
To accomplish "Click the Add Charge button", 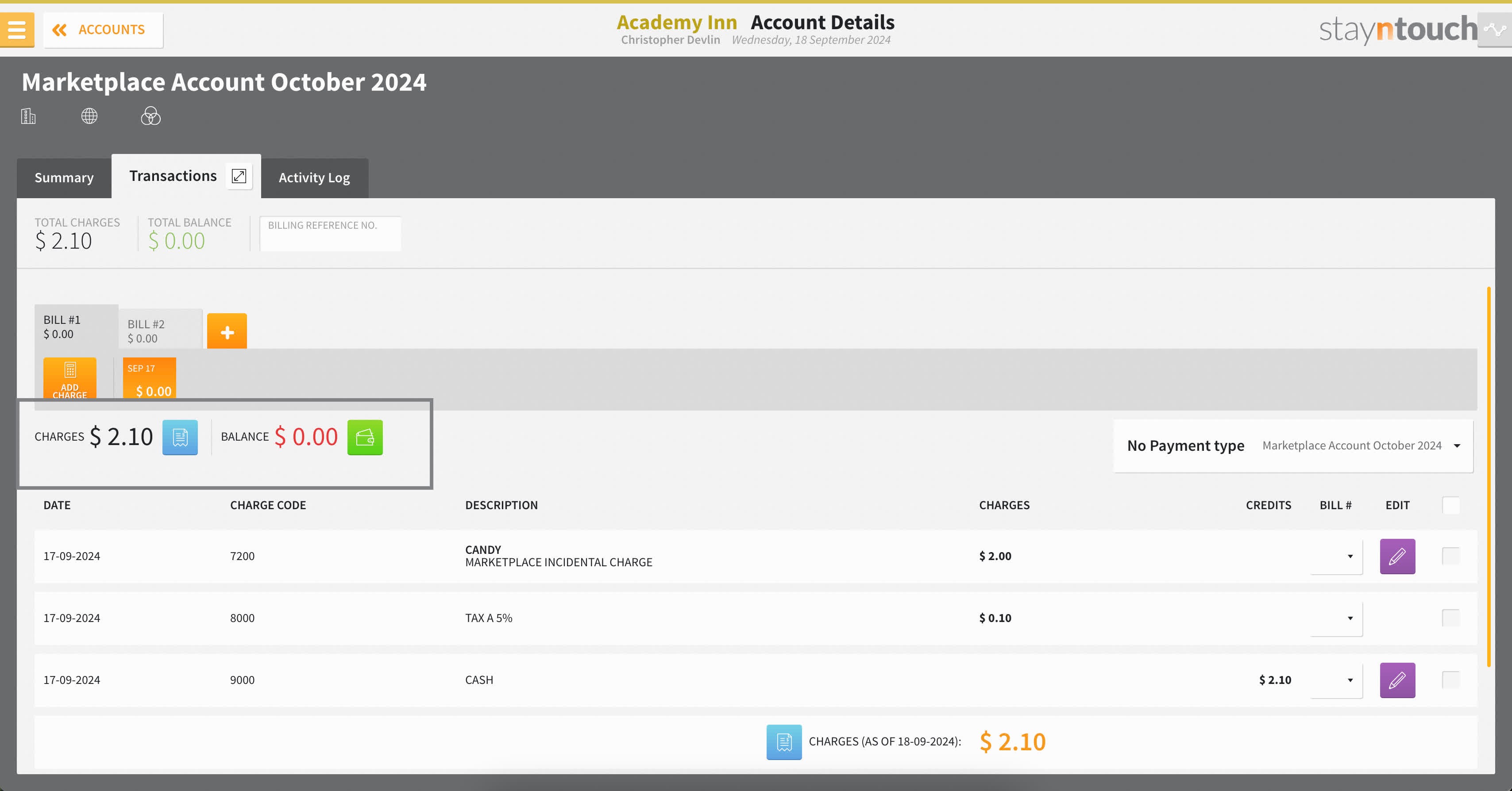I will coord(70,379).
